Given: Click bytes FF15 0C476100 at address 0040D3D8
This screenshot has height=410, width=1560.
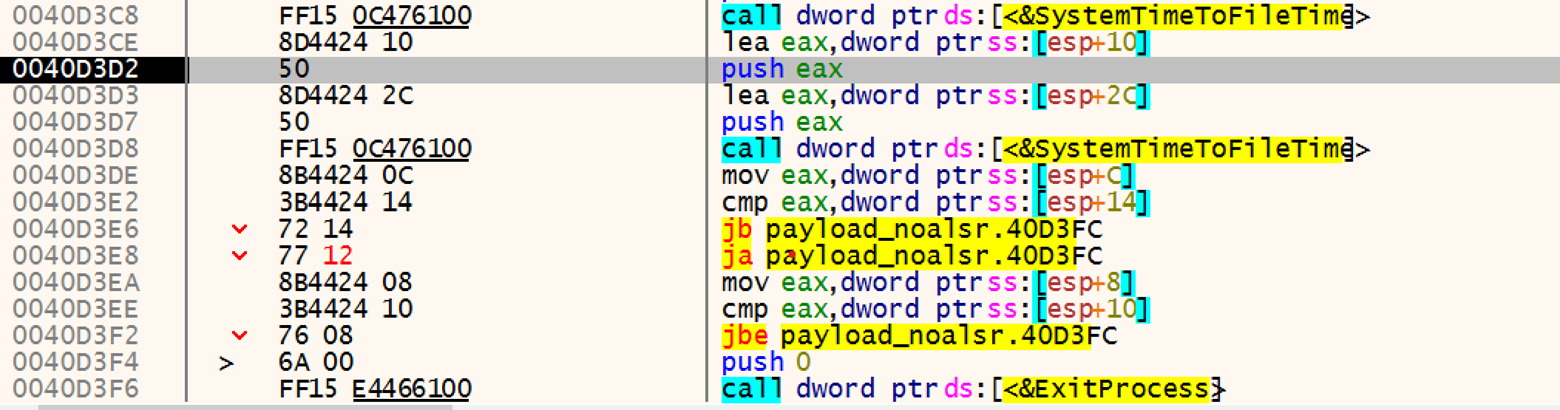Looking at the screenshot, I should (x=376, y=149).
